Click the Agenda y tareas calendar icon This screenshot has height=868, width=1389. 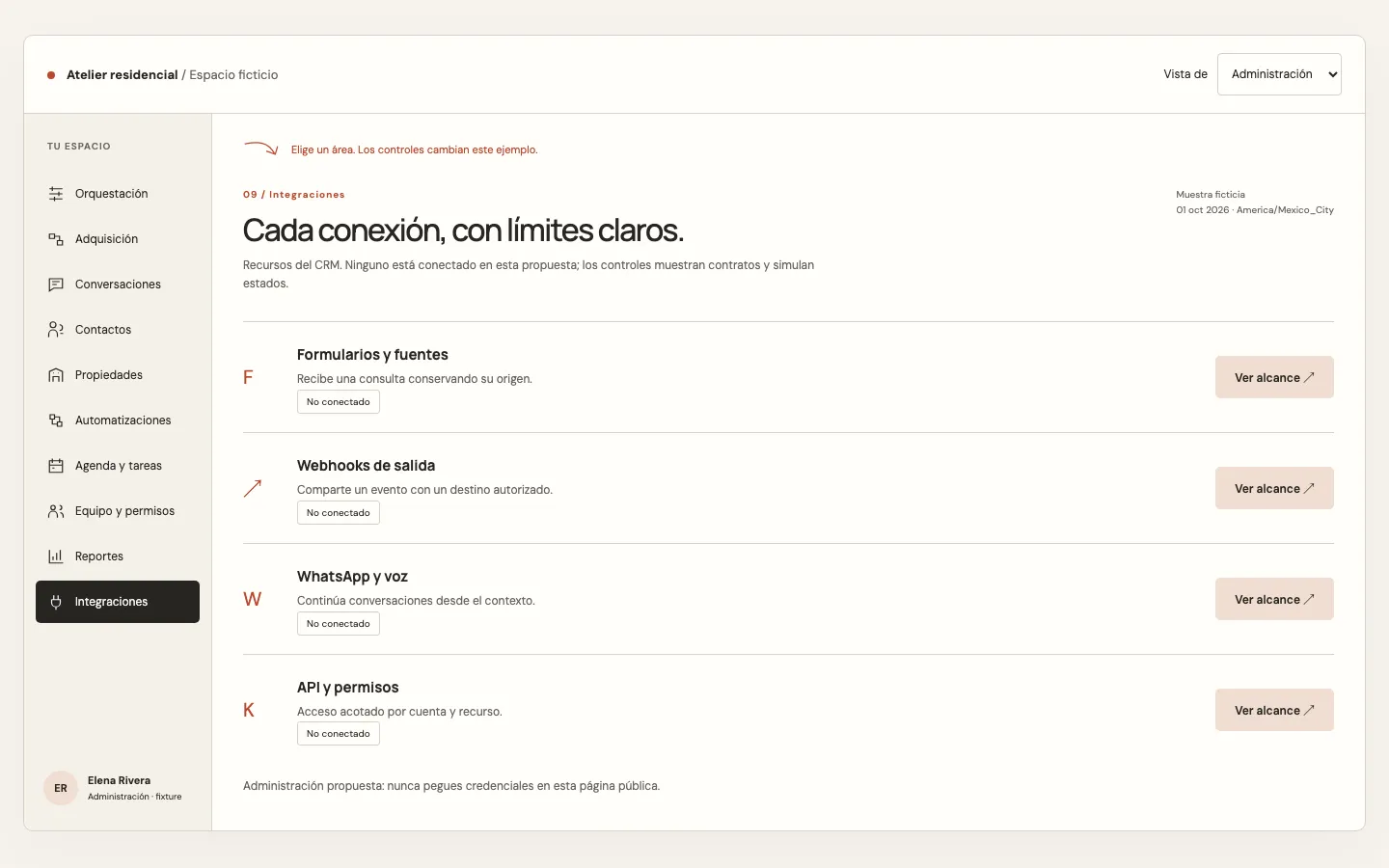point(56,466)
